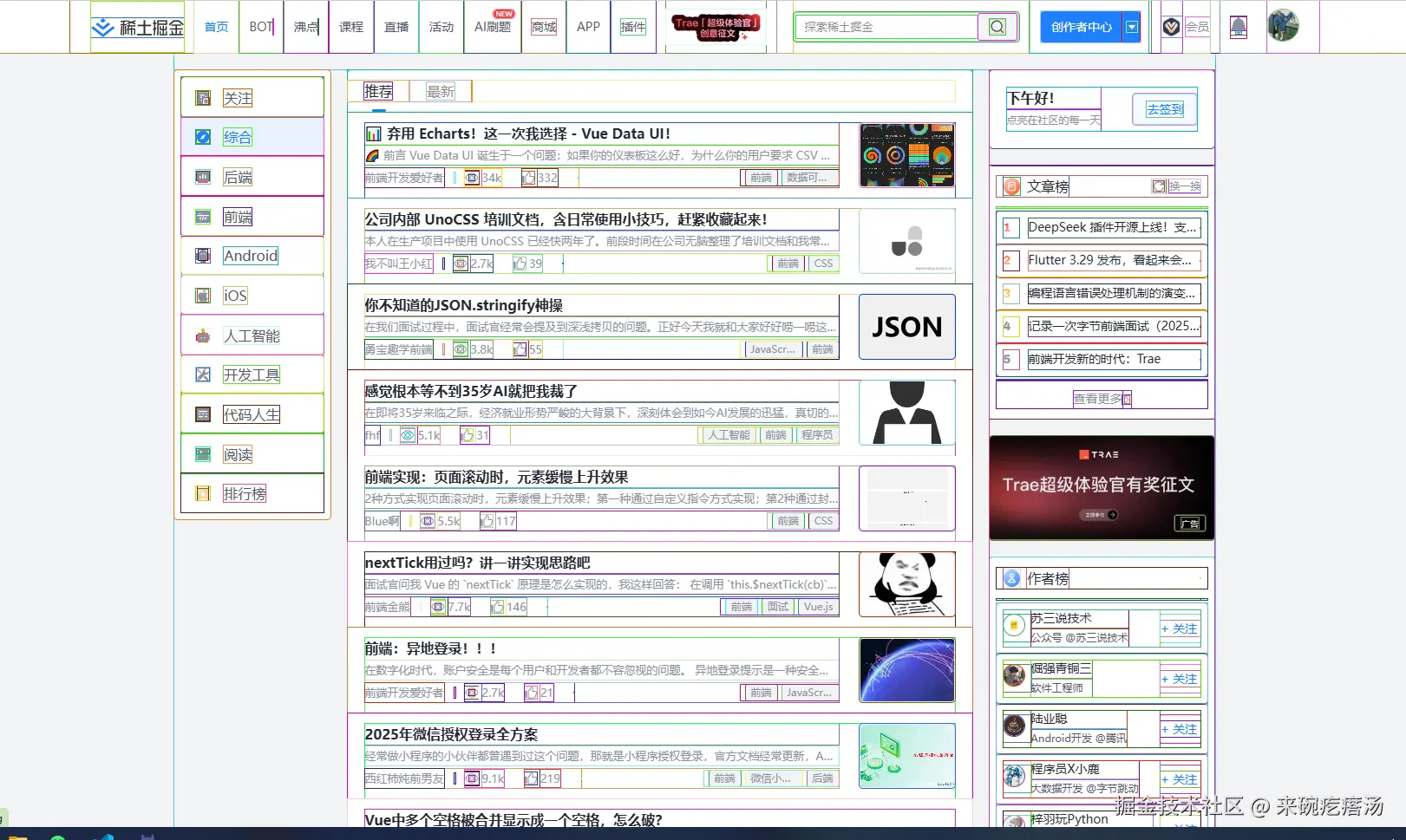Click the Vue.js tag on the nextTick article
The image size is (1406, 840).
[x=818, y=607]
